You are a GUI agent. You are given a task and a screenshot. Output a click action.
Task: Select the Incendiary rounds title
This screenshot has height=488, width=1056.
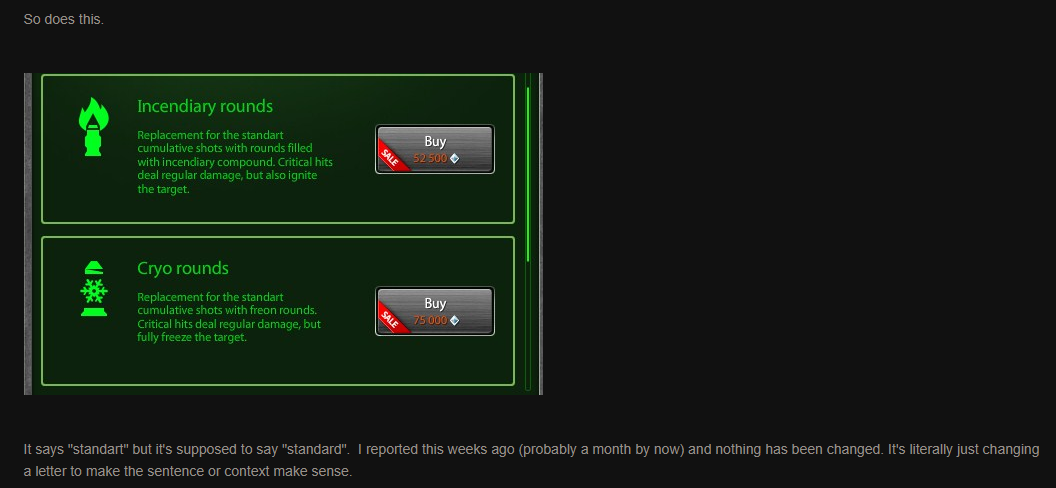click(x=205, y=106)
